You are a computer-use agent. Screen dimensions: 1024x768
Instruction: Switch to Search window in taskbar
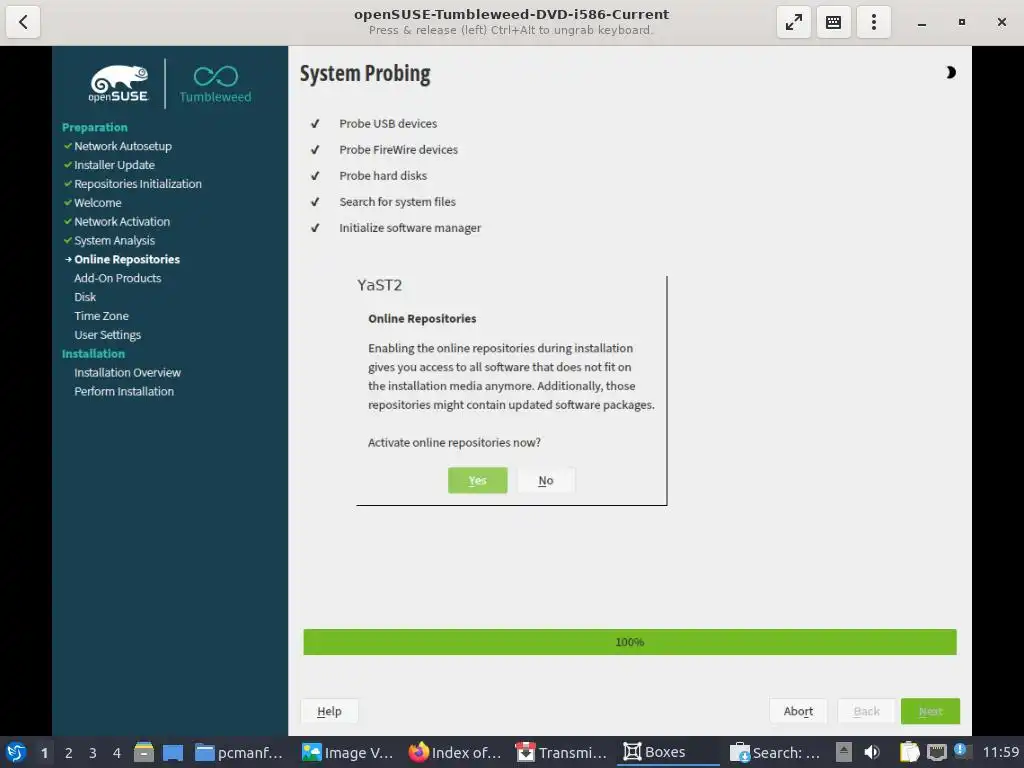tap(775, 752)
